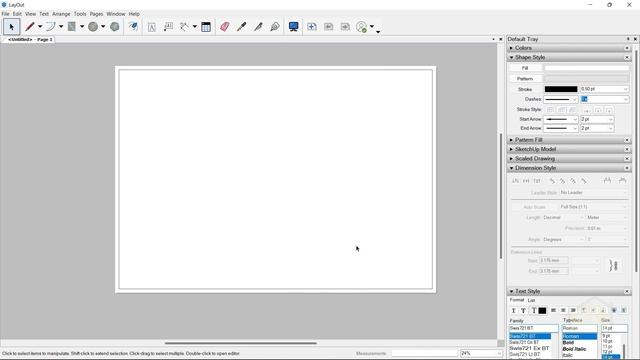Close the Colors panel

coord(627,48)
